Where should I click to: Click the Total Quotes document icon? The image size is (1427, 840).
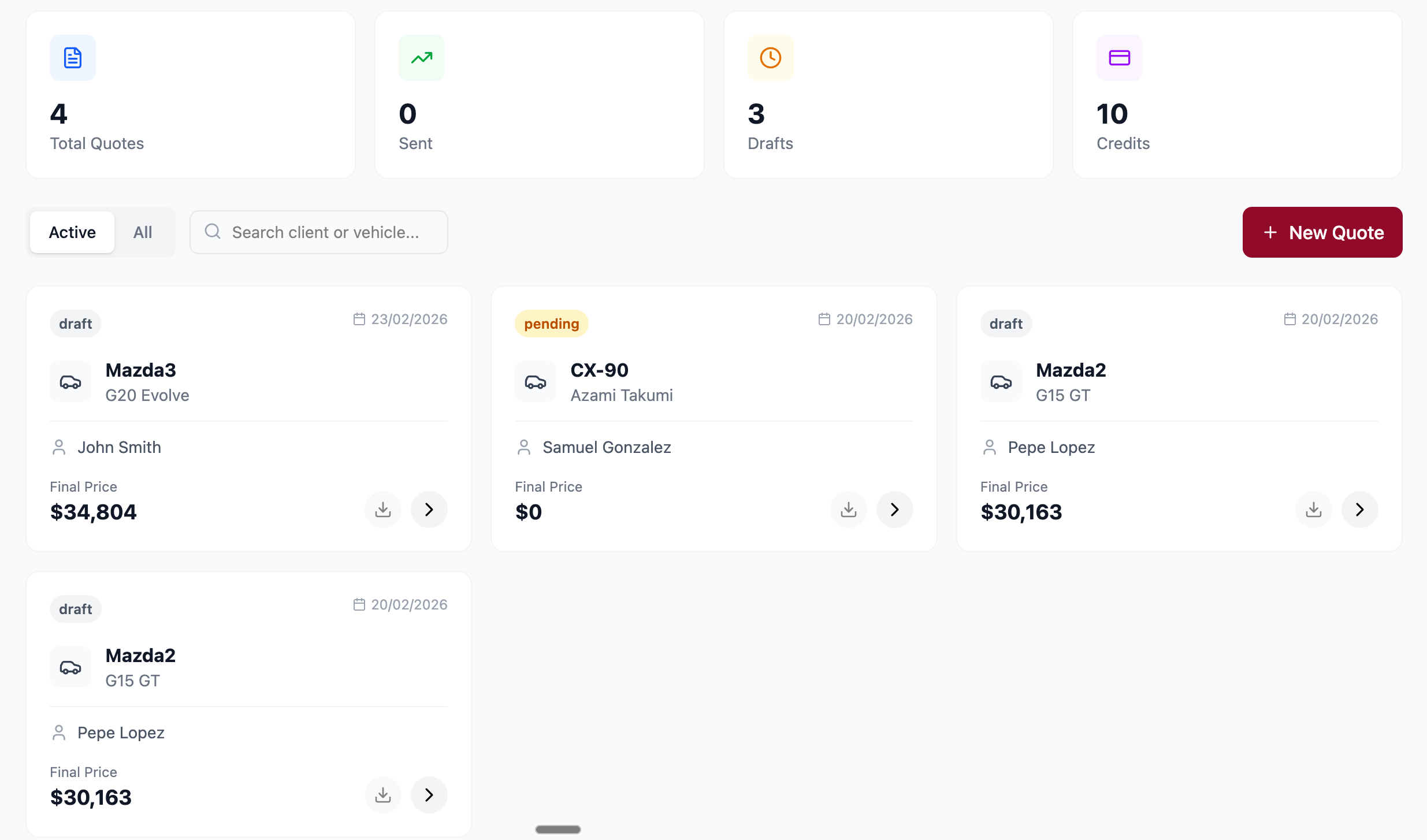pos(72,57)
